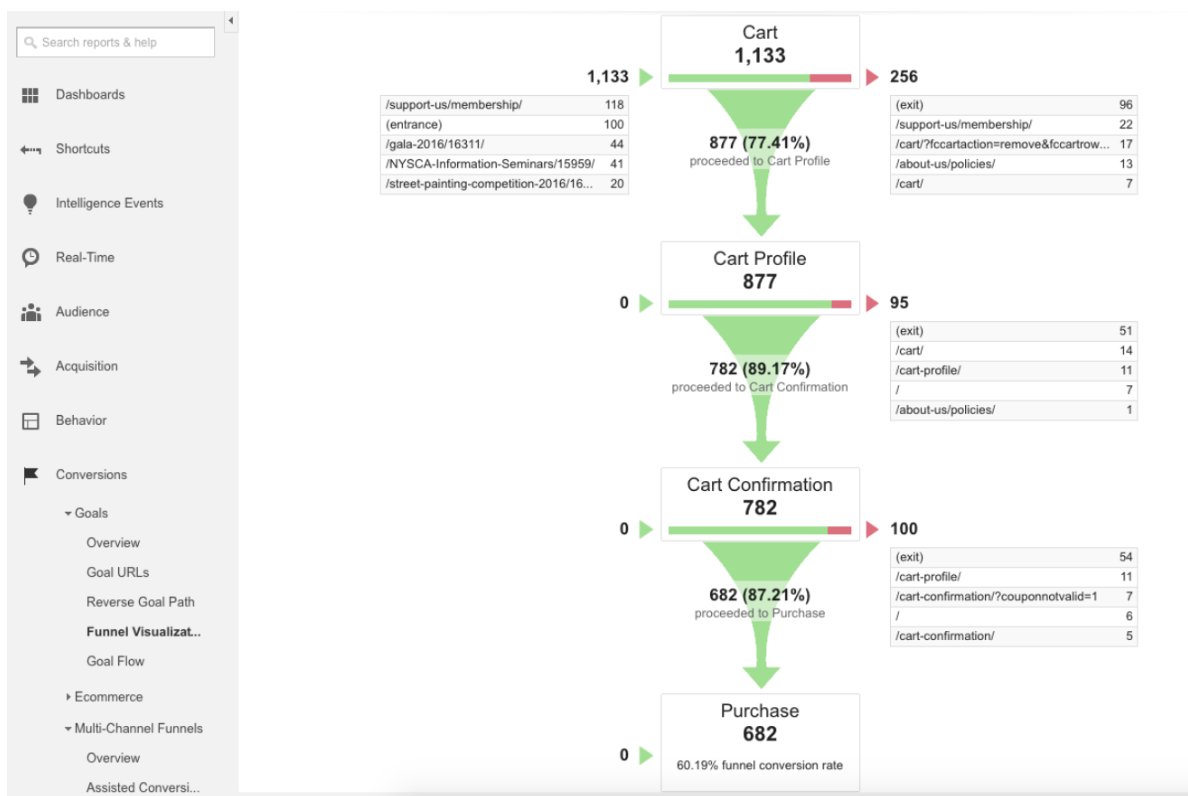1188x796 pixels.
Task: Click the Behavior layout icon
Action: coord(30,421)
